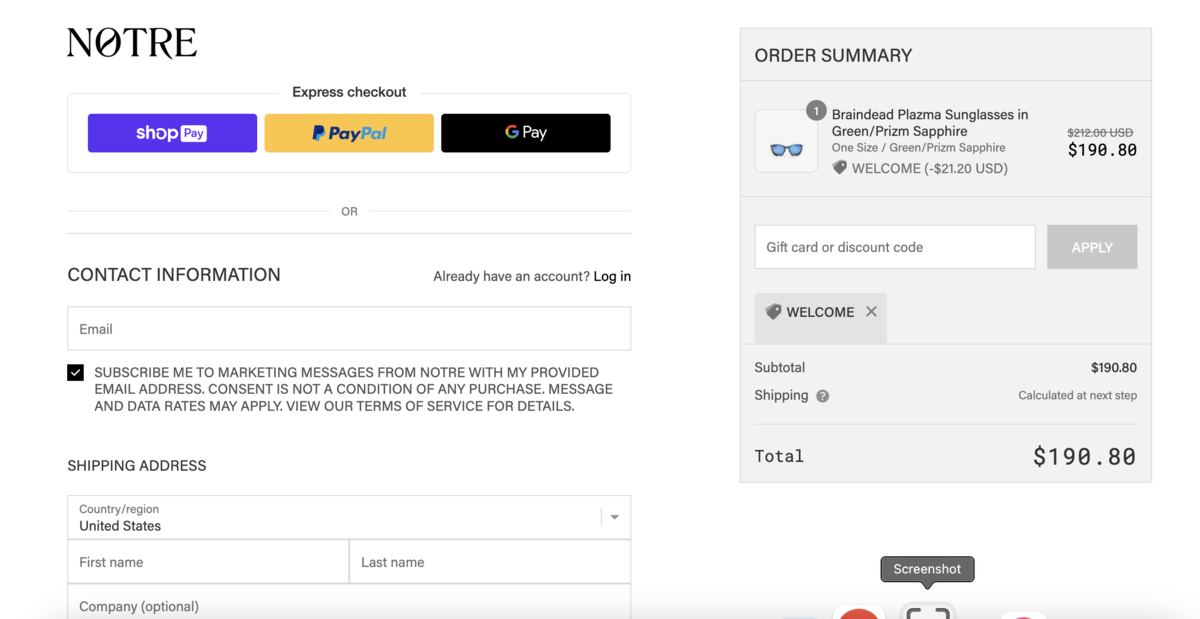Image resolution: width=1200 pixels, height=619 pixels.
Task: Click the Email input field
Action: point(348,328)
